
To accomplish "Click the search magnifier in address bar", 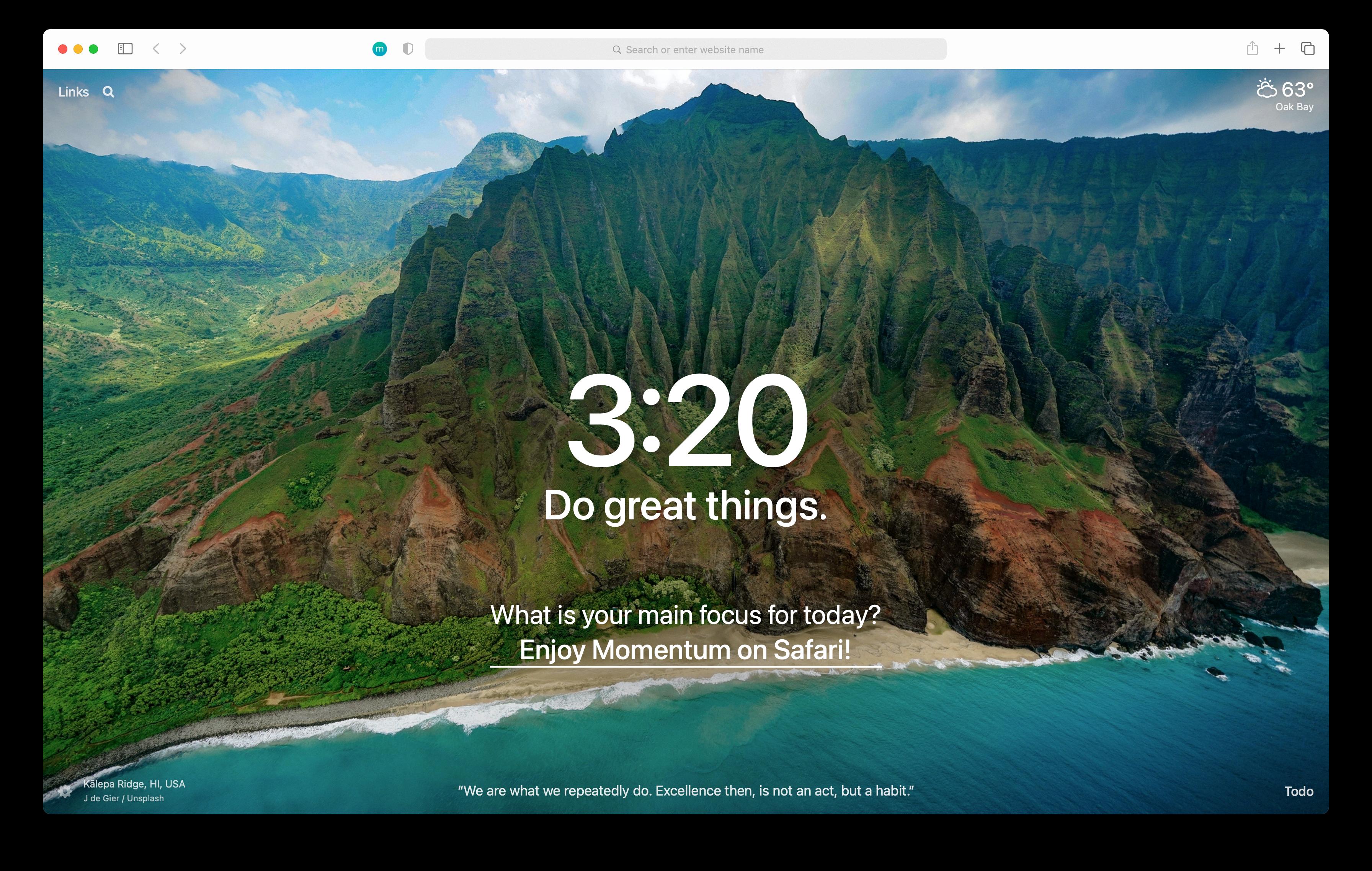I will point(616,50).
